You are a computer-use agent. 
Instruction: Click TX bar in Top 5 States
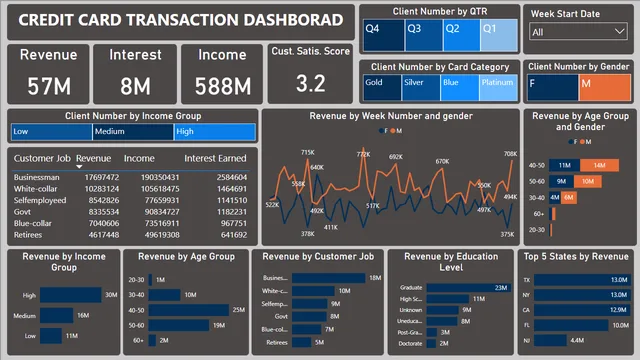[582, 280]
